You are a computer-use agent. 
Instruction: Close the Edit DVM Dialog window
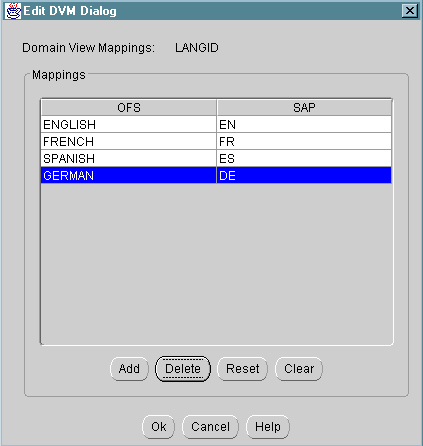(410, 11)
